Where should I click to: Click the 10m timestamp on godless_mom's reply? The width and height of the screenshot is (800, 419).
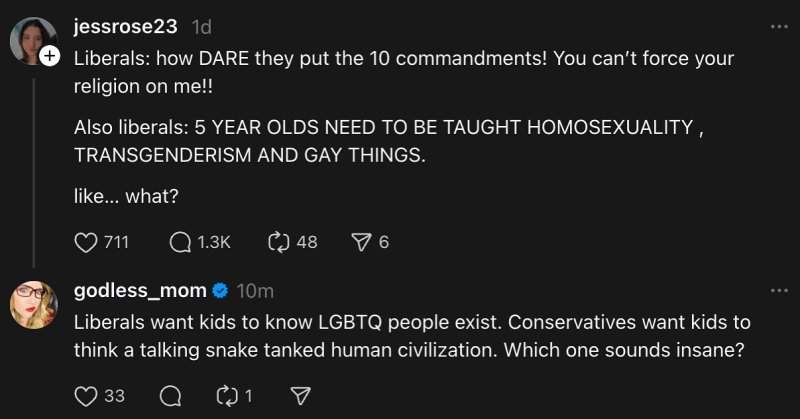pyautogui.click(x=257, y=291)
